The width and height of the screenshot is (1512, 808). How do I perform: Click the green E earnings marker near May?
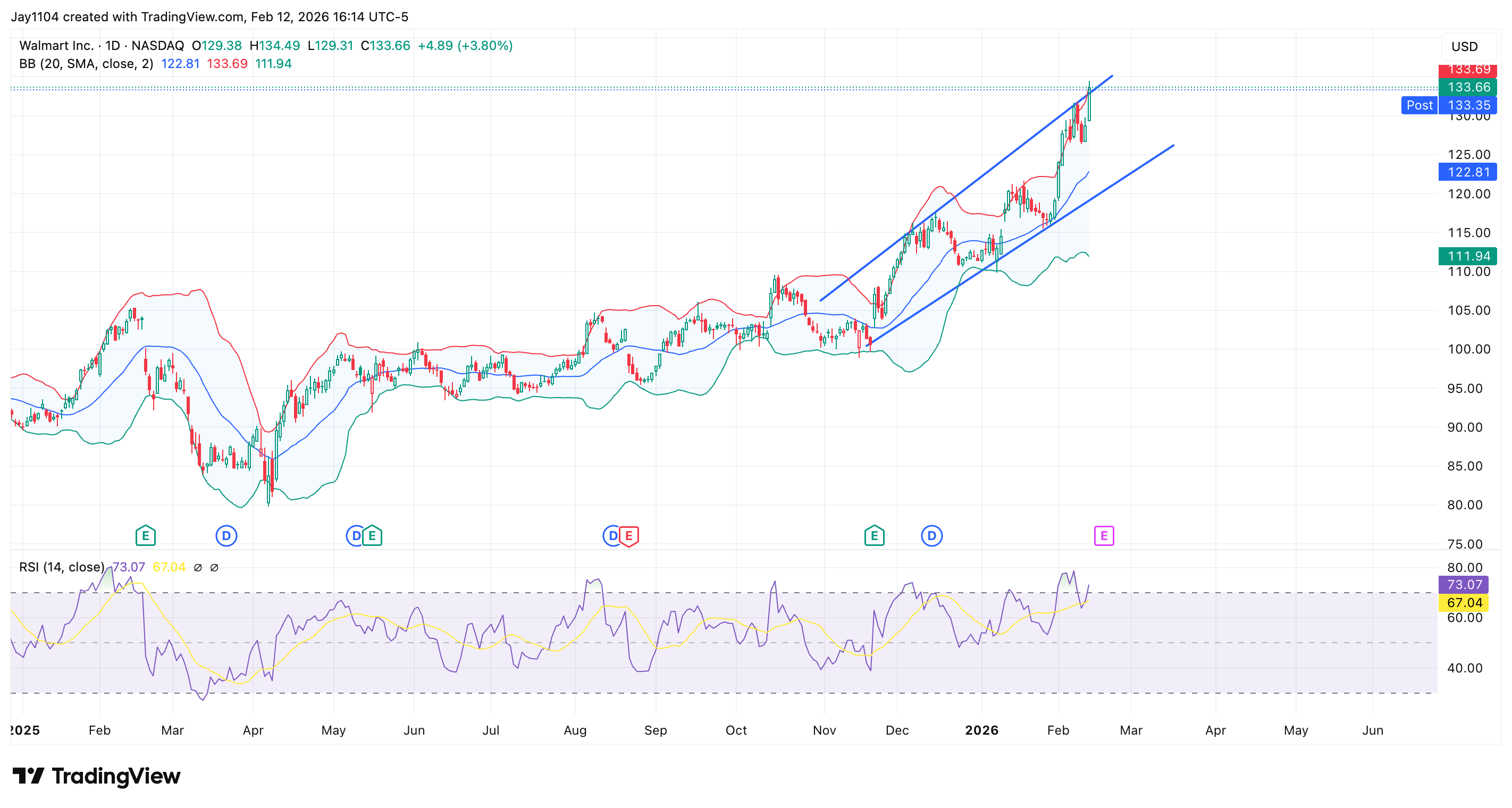[x=372, y=535]
